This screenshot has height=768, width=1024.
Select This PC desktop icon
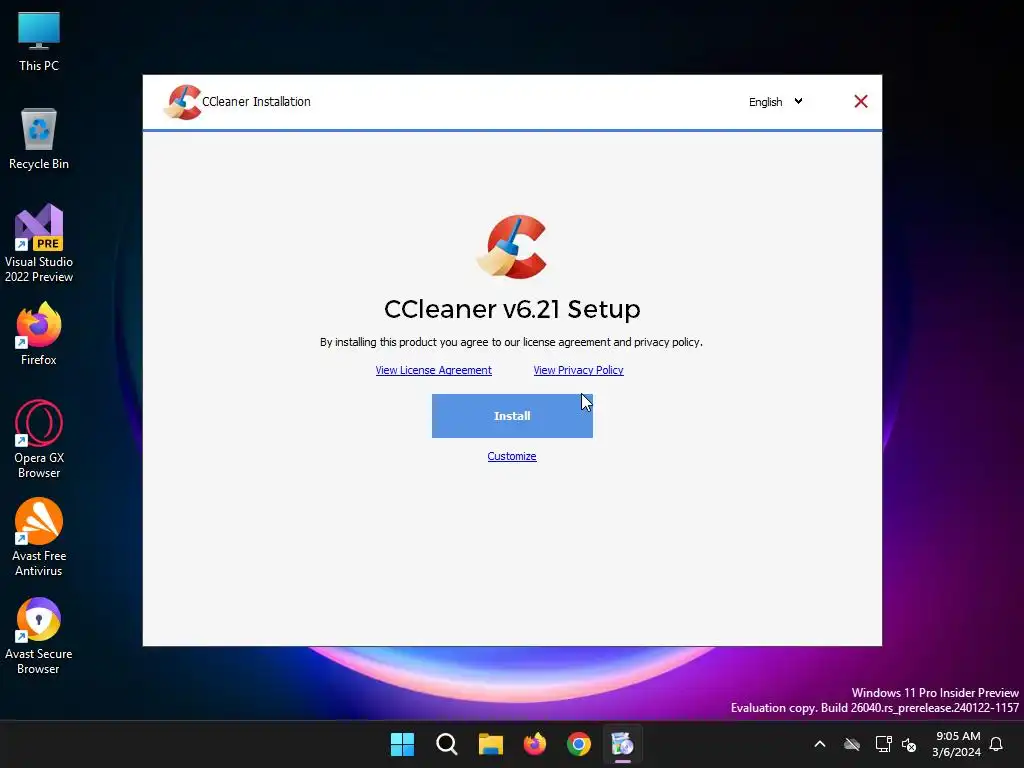coord(39,41)
